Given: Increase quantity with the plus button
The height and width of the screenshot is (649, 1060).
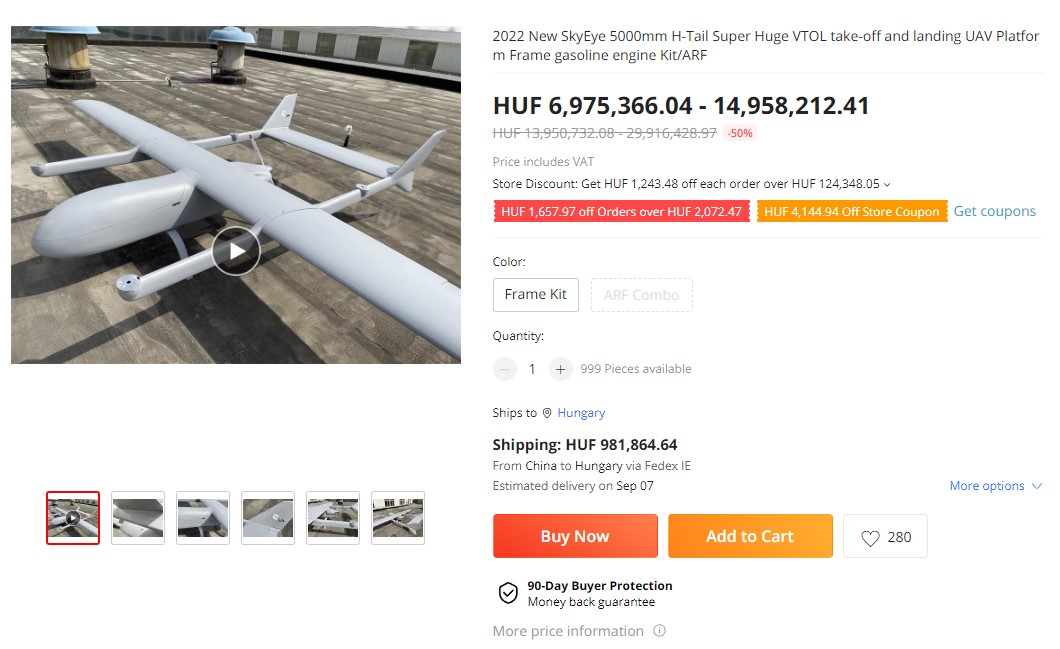Looking at the screenshot, I should coord(560,369).
